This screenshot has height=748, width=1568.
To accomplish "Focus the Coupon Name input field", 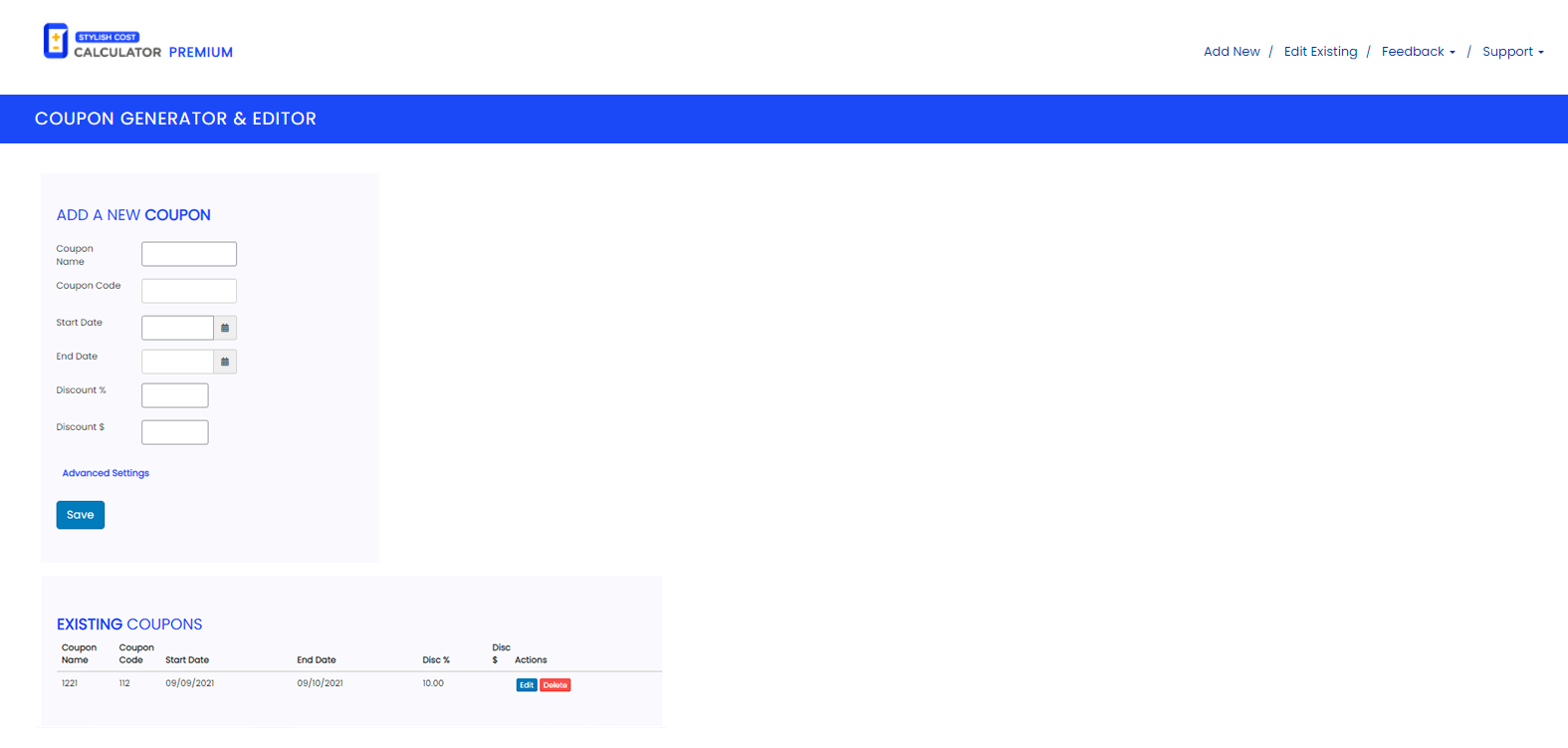I will click(x=189, y=254).
